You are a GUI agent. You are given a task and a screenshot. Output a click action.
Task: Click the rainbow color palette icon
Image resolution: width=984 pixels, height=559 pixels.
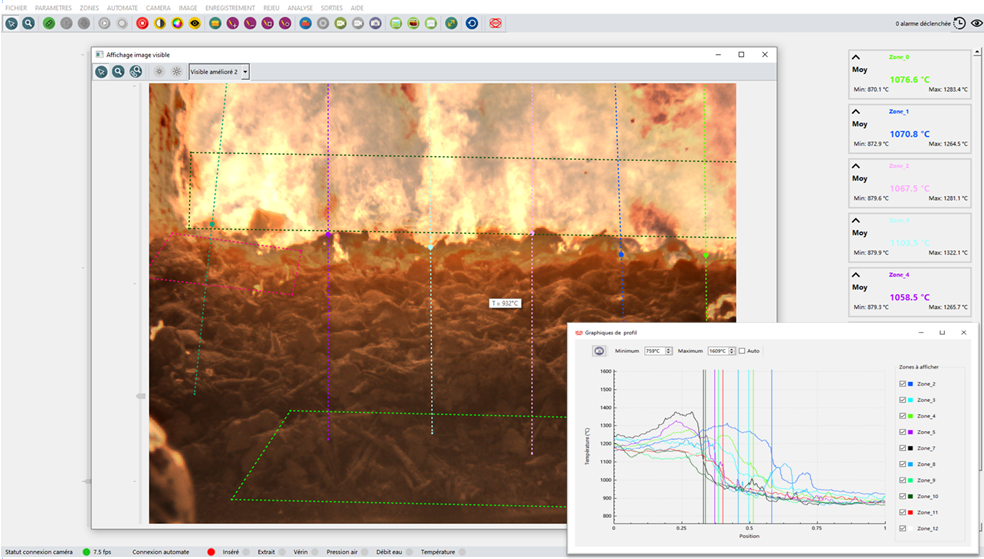pos(177,22)
